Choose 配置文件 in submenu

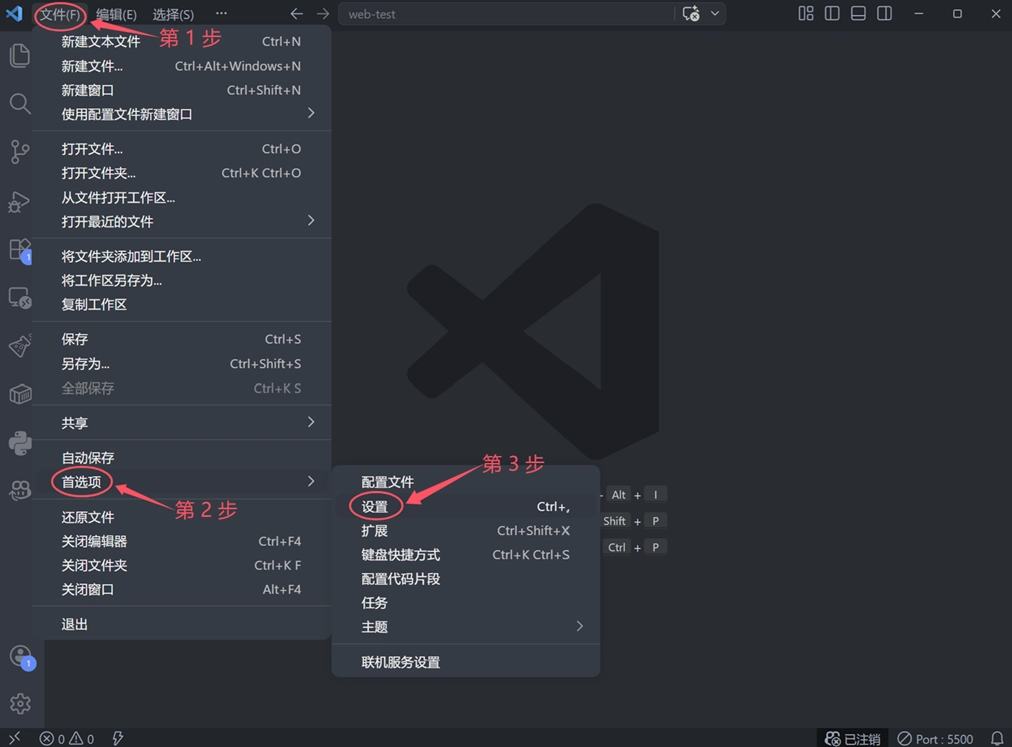465,482
